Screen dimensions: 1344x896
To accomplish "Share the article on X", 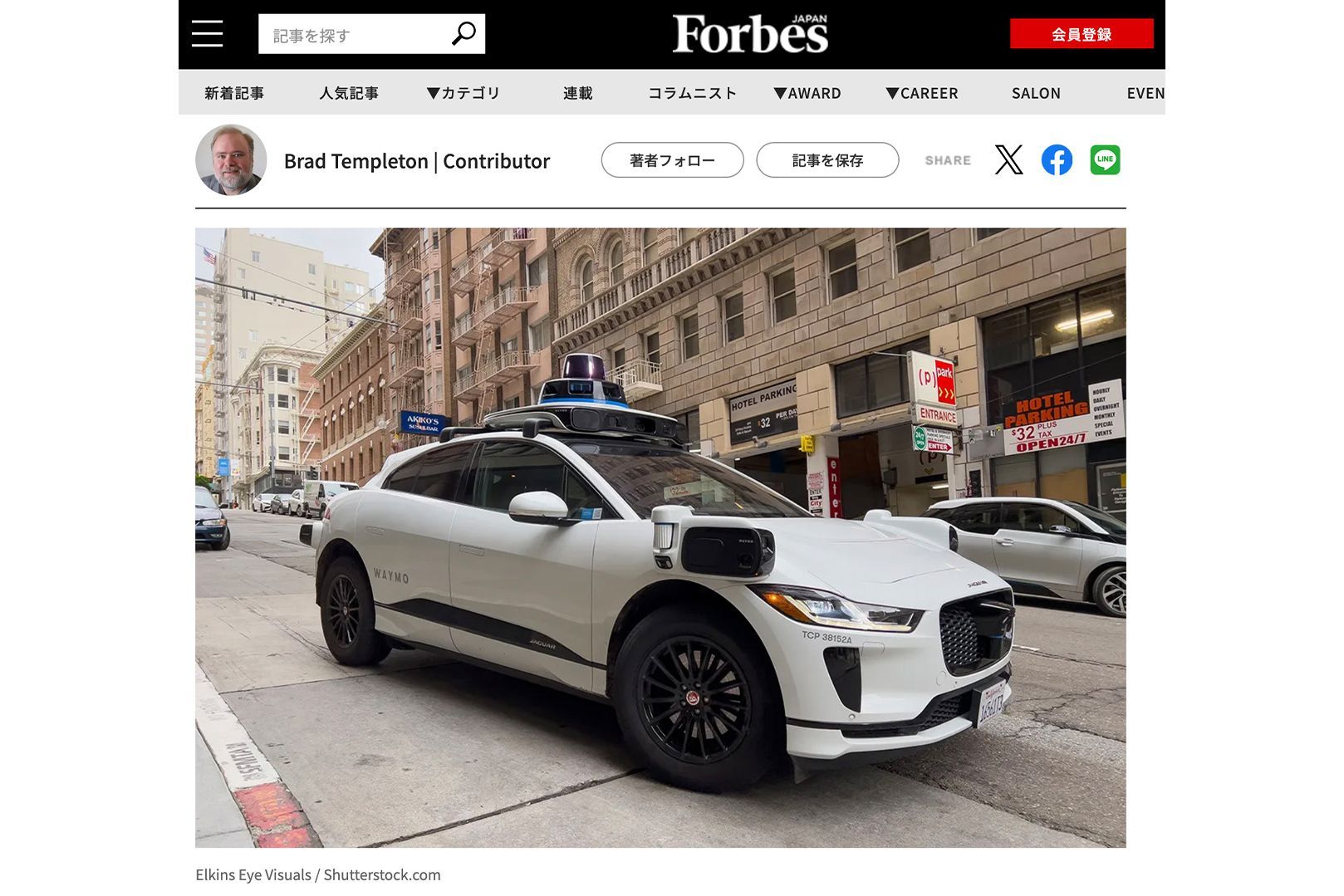I will pos(1008,159).
